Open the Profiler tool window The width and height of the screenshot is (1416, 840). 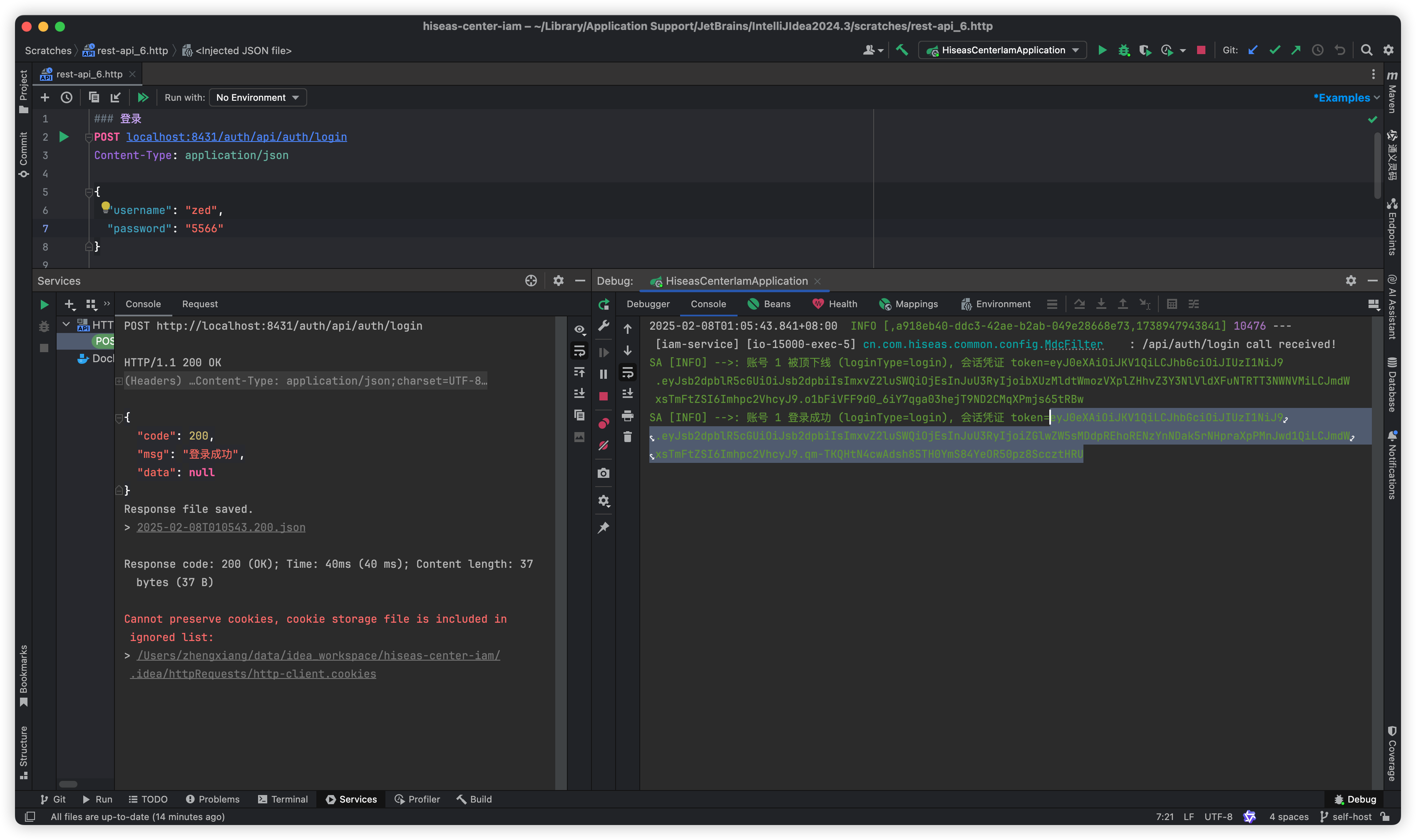coord(417,799)
